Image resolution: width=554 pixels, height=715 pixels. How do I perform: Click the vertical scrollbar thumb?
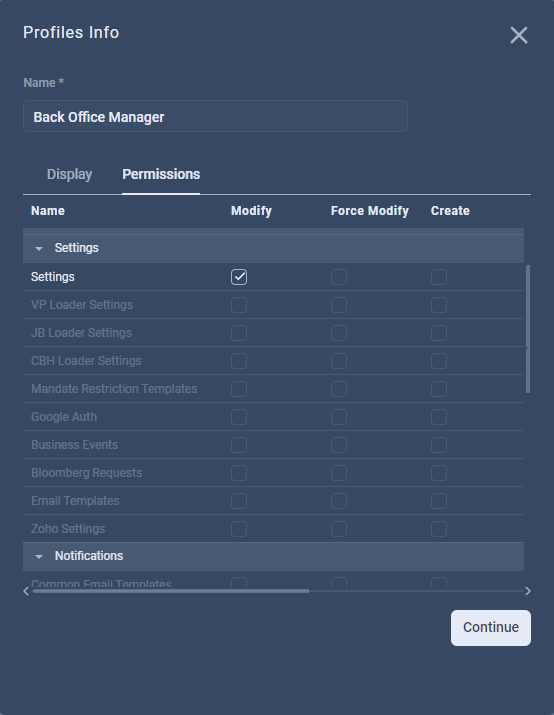coord(528,329)
